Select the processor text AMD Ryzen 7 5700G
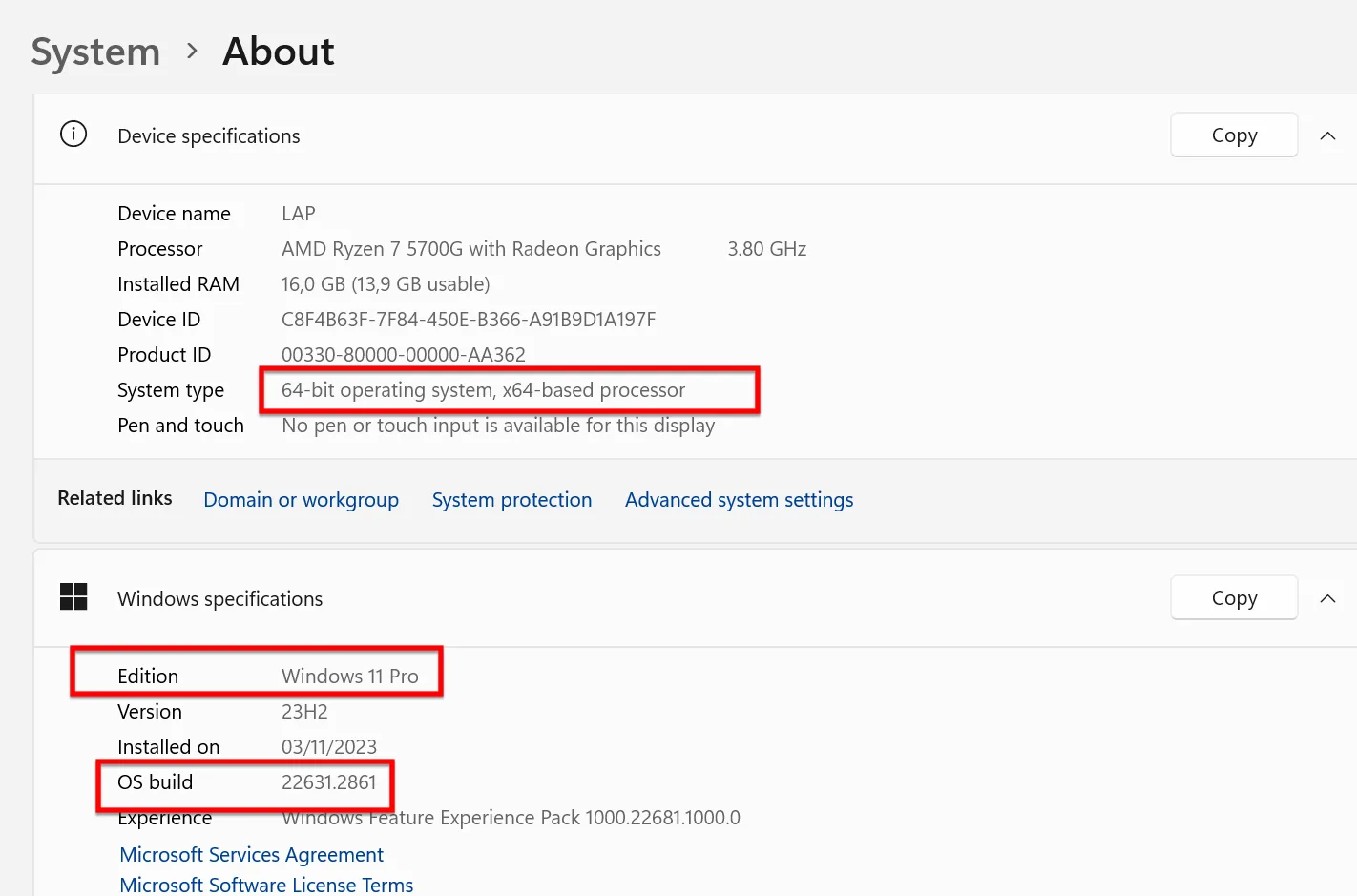1357x896 pixels. pyautogui.click(x=372, y=249)
